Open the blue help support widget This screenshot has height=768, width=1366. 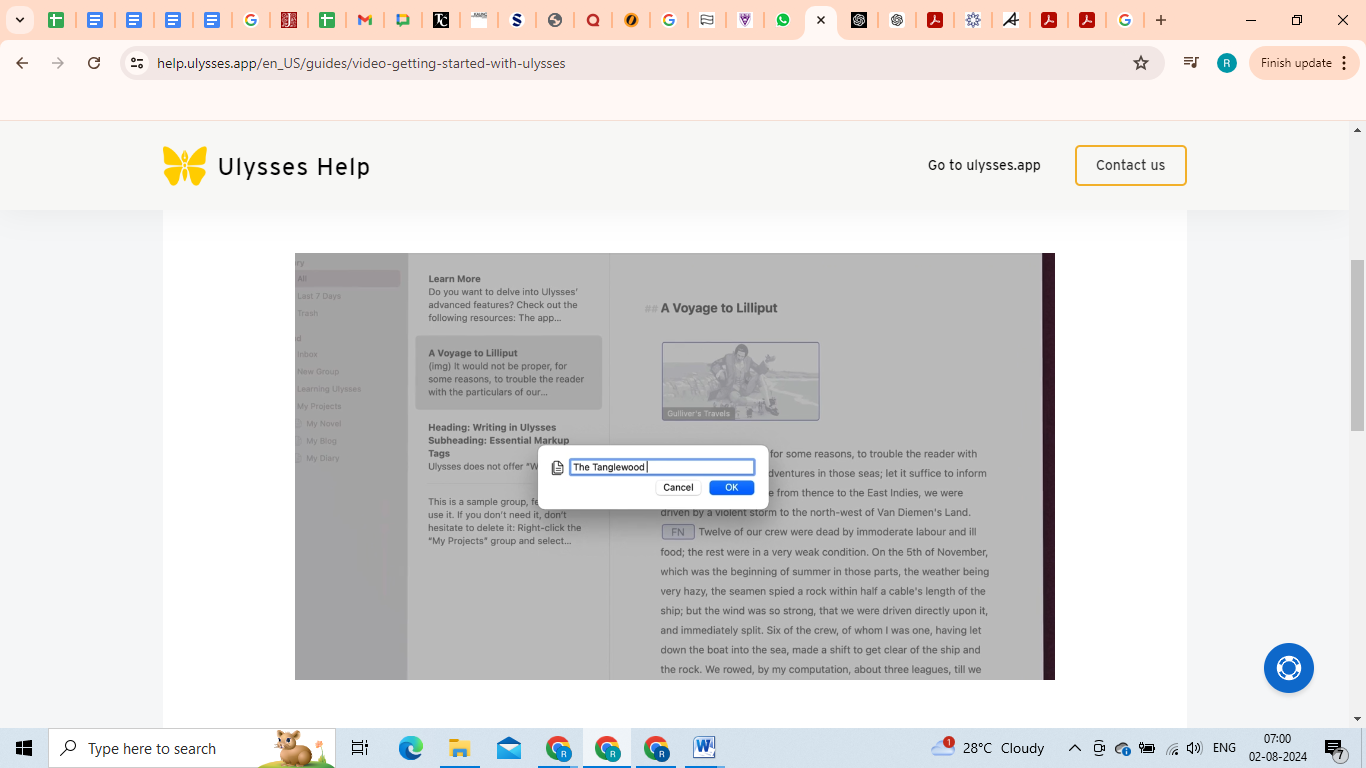(1289, 668)
